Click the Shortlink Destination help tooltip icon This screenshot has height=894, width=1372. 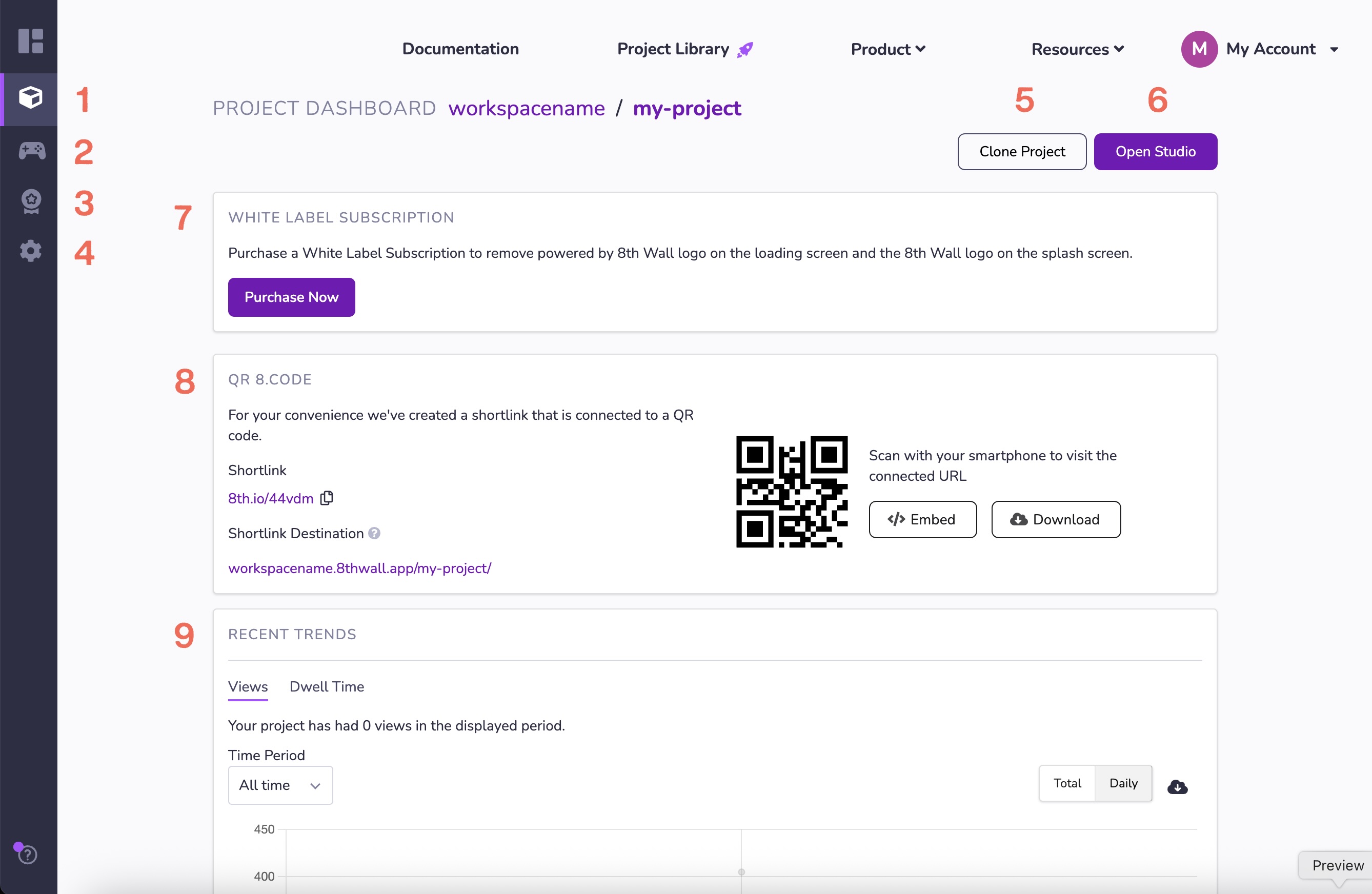click(375, 533)
